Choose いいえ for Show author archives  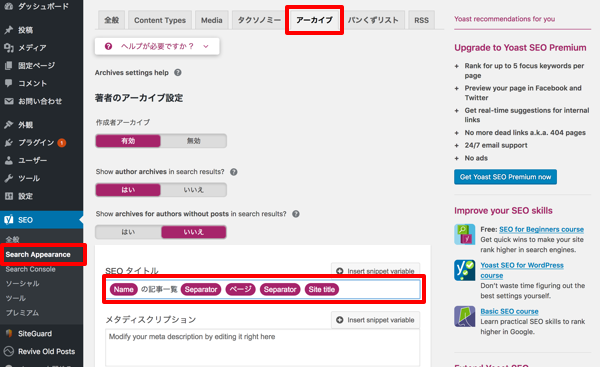coord(194,190)
